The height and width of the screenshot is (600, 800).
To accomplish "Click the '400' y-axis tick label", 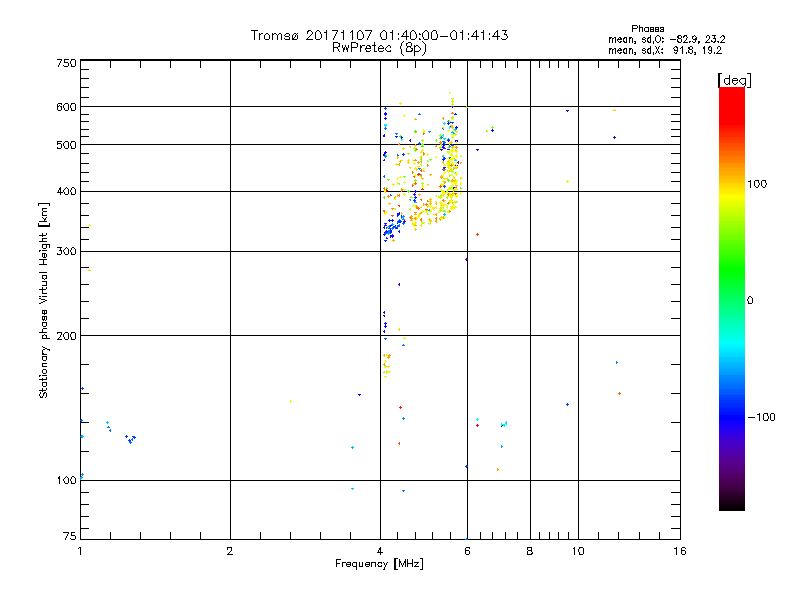I will click(66, 191).
